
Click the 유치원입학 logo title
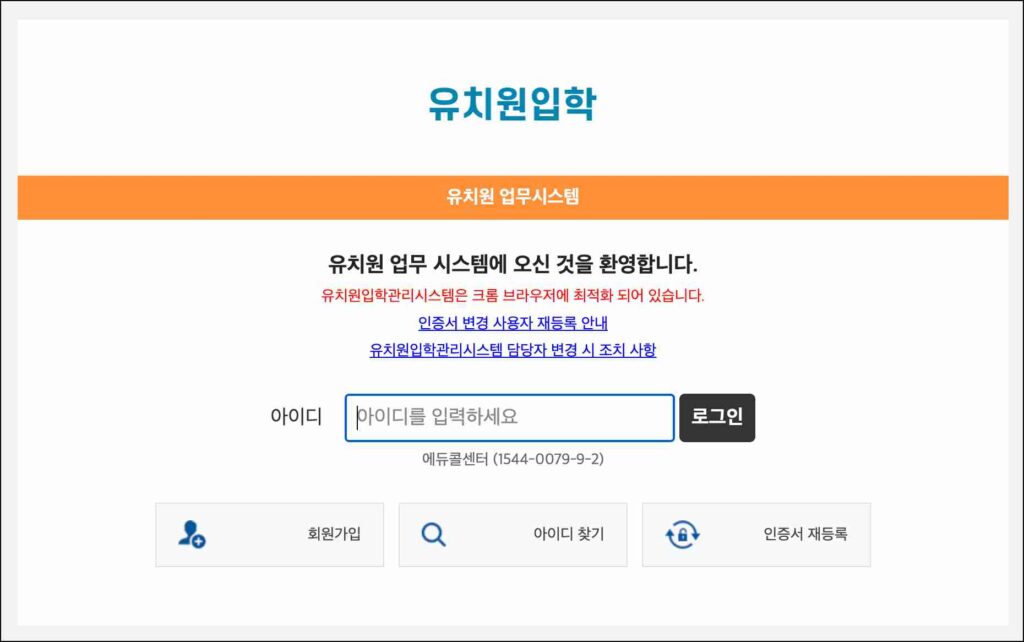(512, 103)
